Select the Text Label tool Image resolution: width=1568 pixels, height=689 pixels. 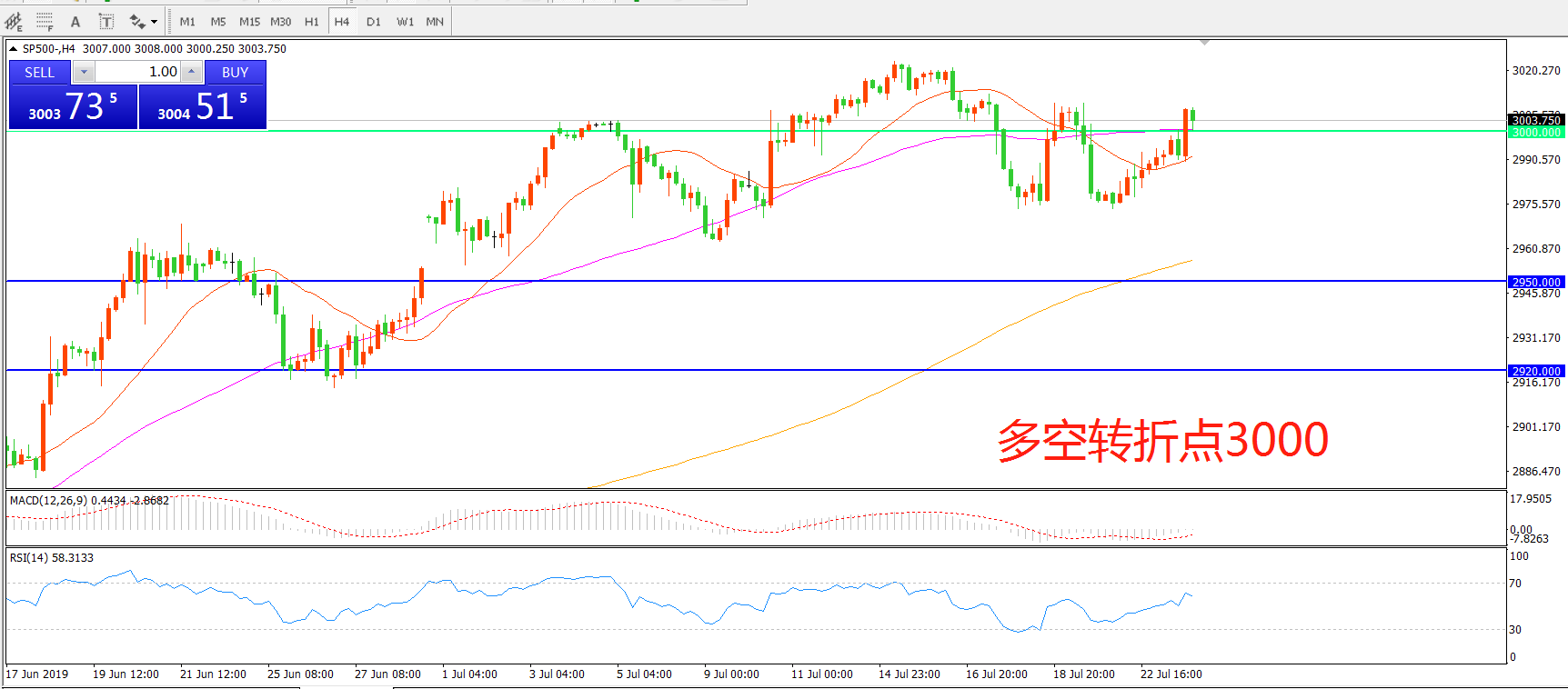[x=106, y=21]
